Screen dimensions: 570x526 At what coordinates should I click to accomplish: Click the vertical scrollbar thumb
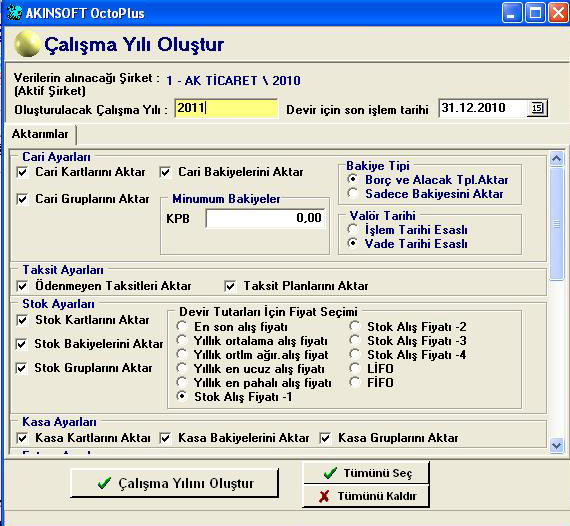coord(557,223)
